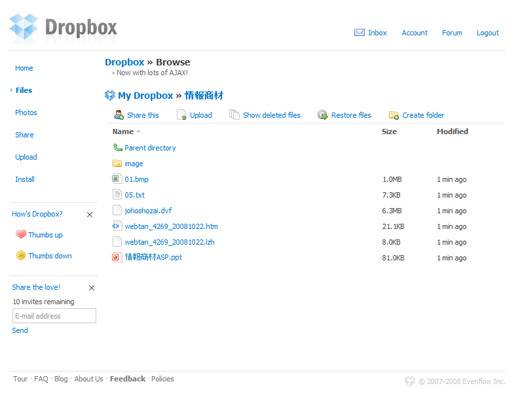520x403 pixels.
Task: Open the Inbox envelope icon
Action: coord(359,32)
